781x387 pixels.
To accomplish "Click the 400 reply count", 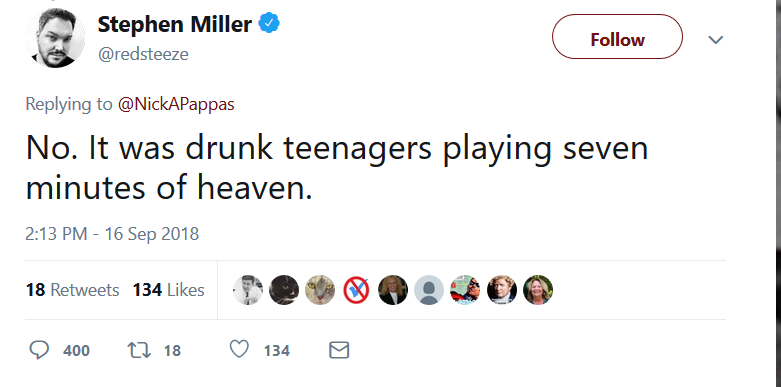I will (x=76, y=351).
